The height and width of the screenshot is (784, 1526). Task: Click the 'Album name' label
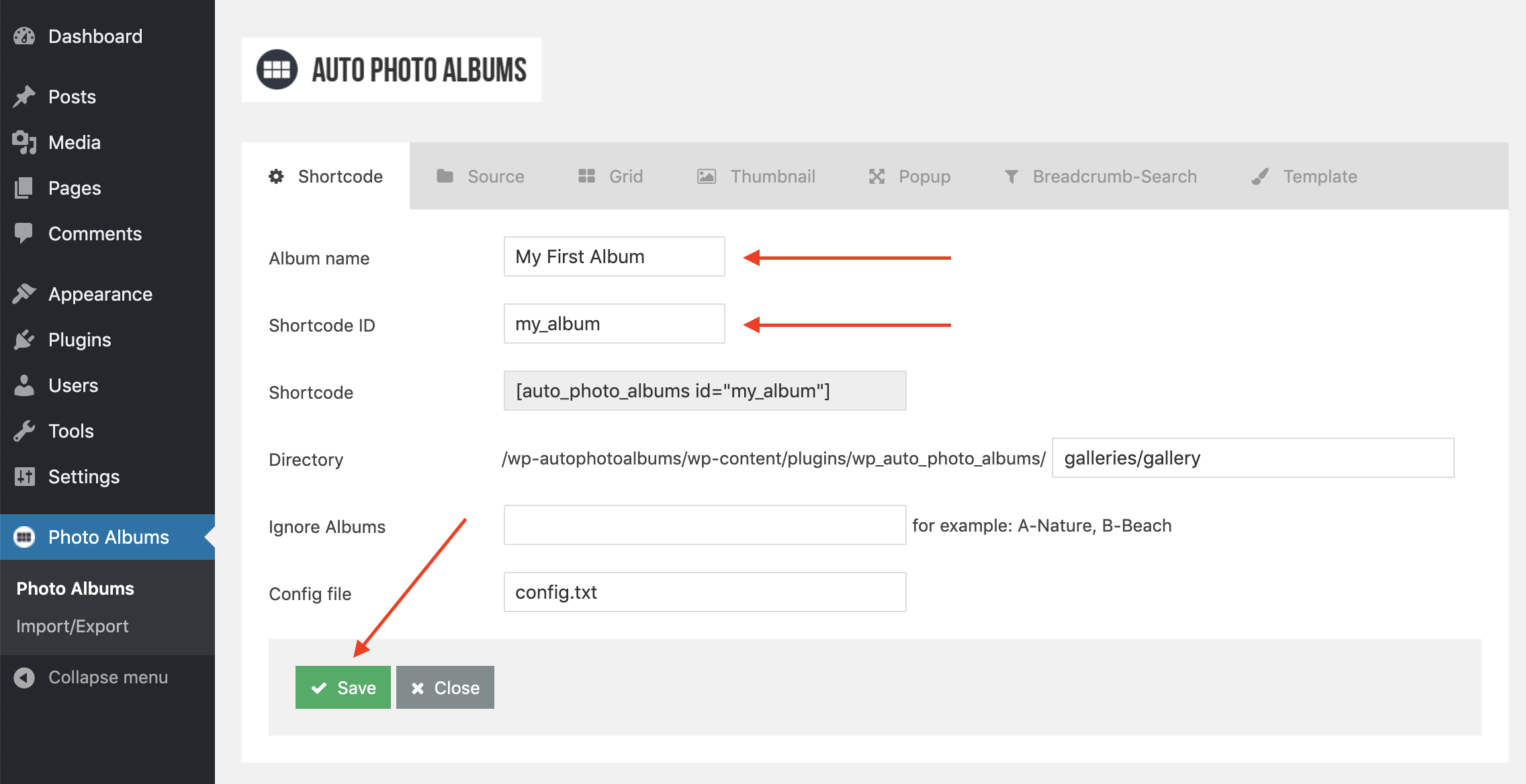coord(319,258)
